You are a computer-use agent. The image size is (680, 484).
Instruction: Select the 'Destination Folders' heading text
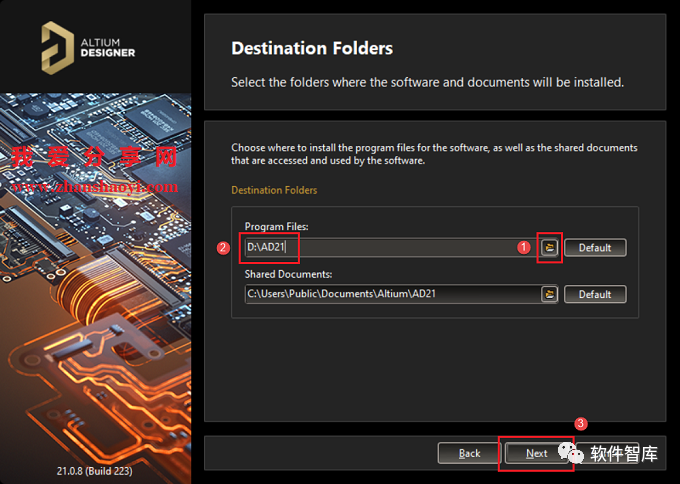[312, 48]
